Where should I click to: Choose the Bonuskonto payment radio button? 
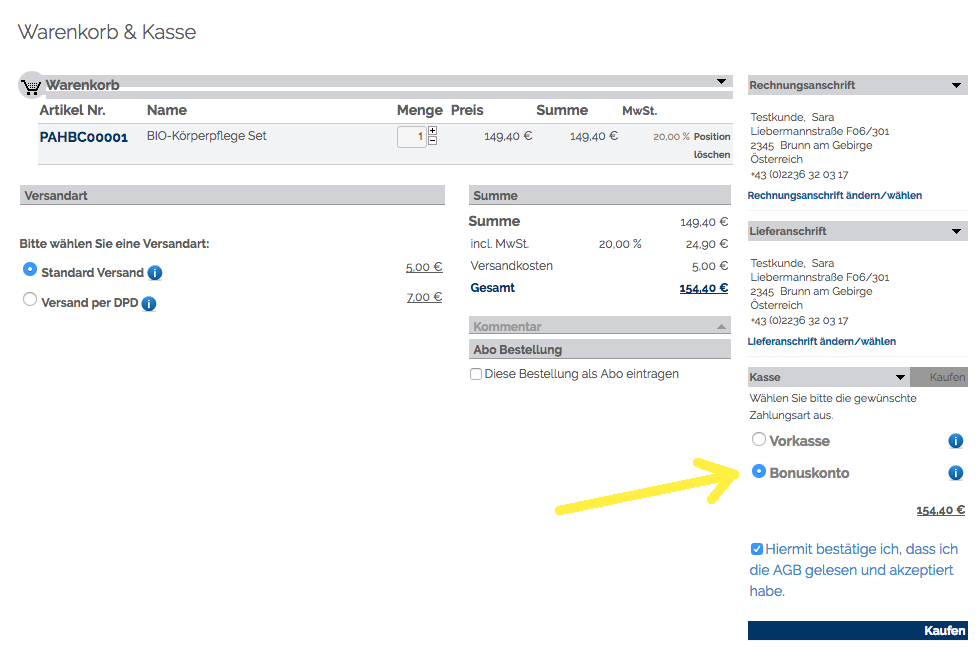759,471
